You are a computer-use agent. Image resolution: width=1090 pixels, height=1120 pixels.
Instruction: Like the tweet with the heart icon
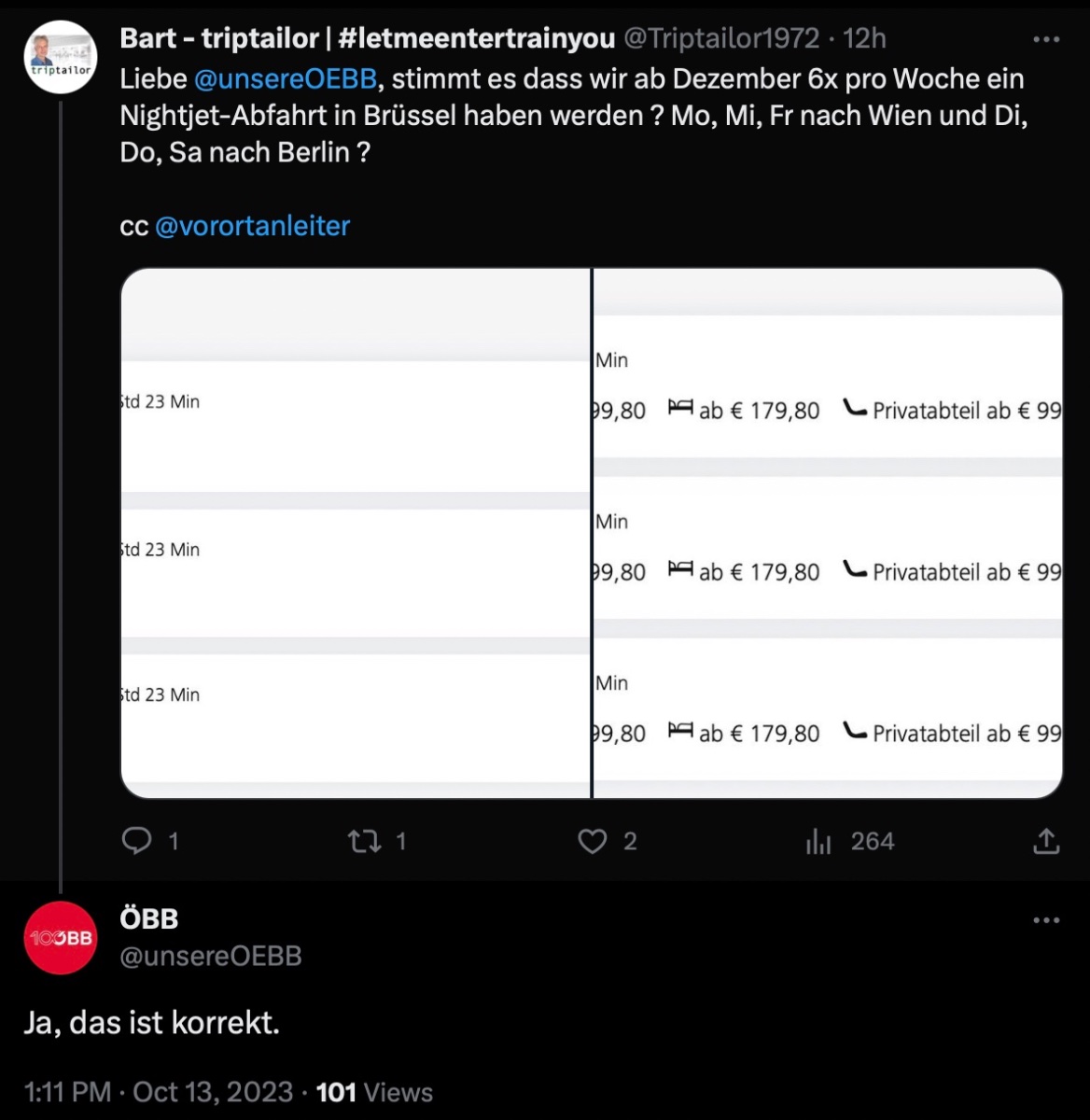[x=593, y=841]
